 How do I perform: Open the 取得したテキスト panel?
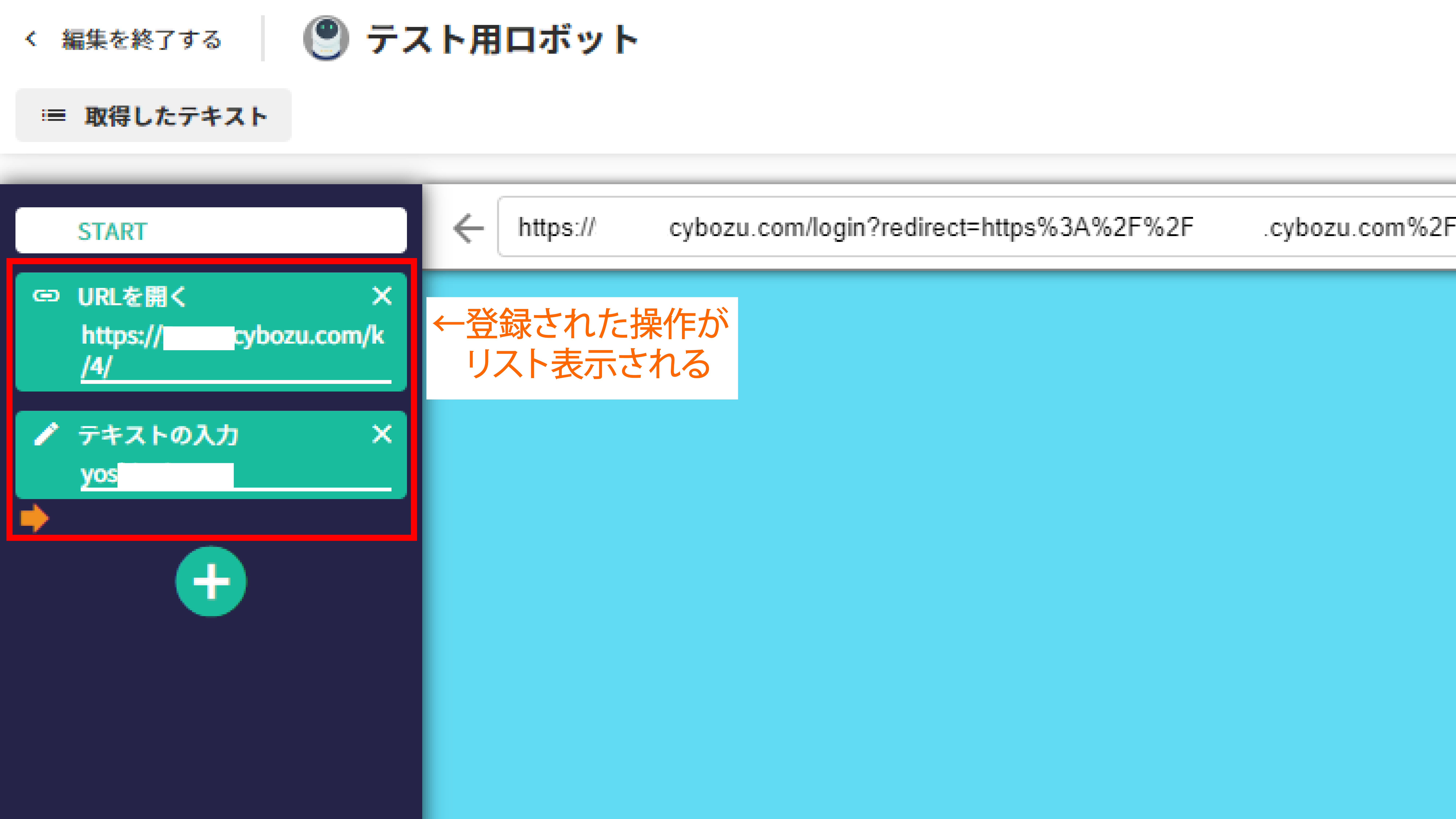pyautogui.click(x=175, y=116)
